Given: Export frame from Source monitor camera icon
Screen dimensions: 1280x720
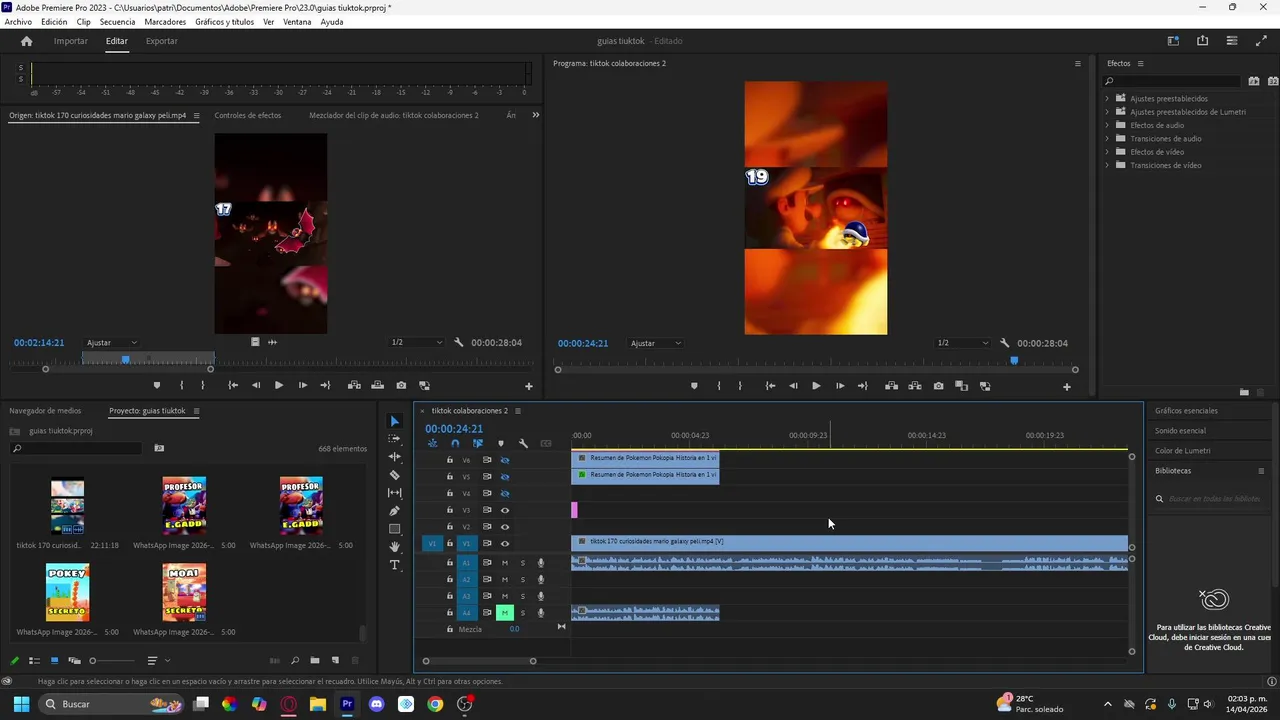Looking at the screenshot, I should pyautogui.click(x=401, y=385).
